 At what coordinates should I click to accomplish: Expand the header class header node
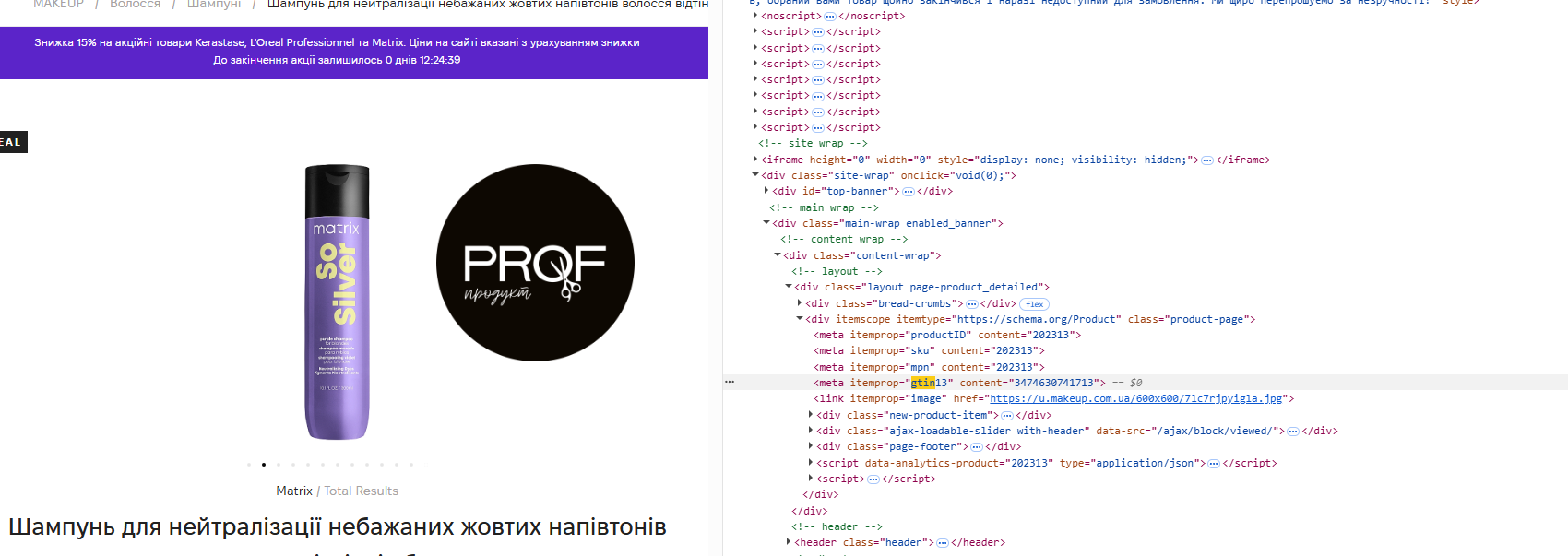[x=789, y=542]
